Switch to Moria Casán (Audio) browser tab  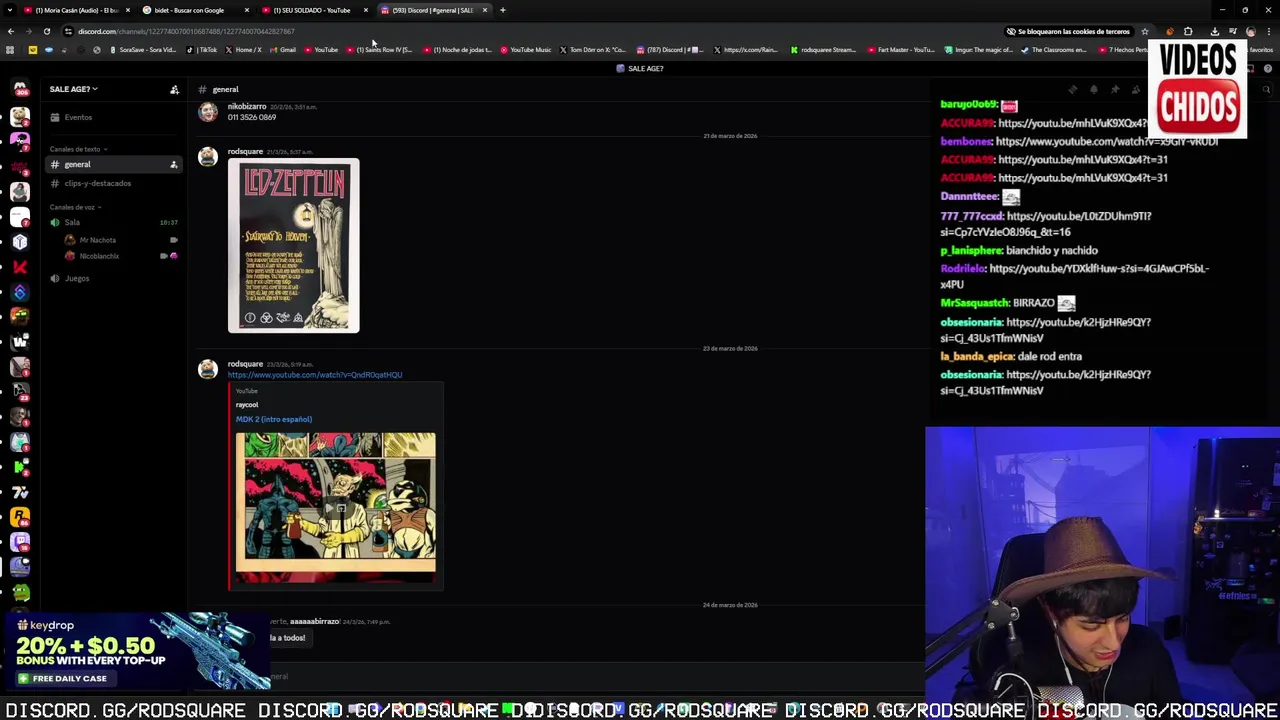pyautogui.click(x=77, y=10)
